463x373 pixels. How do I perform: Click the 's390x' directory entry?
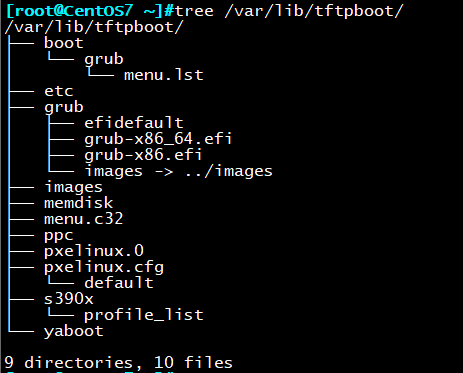point(69,299)
